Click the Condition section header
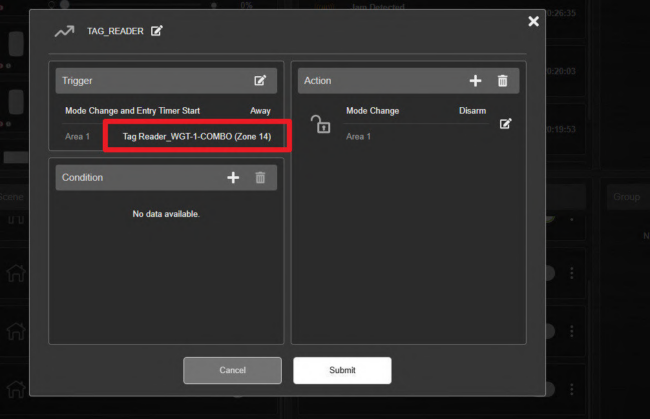Viewport: 650px width, 419px height. [x=166, y=177]
